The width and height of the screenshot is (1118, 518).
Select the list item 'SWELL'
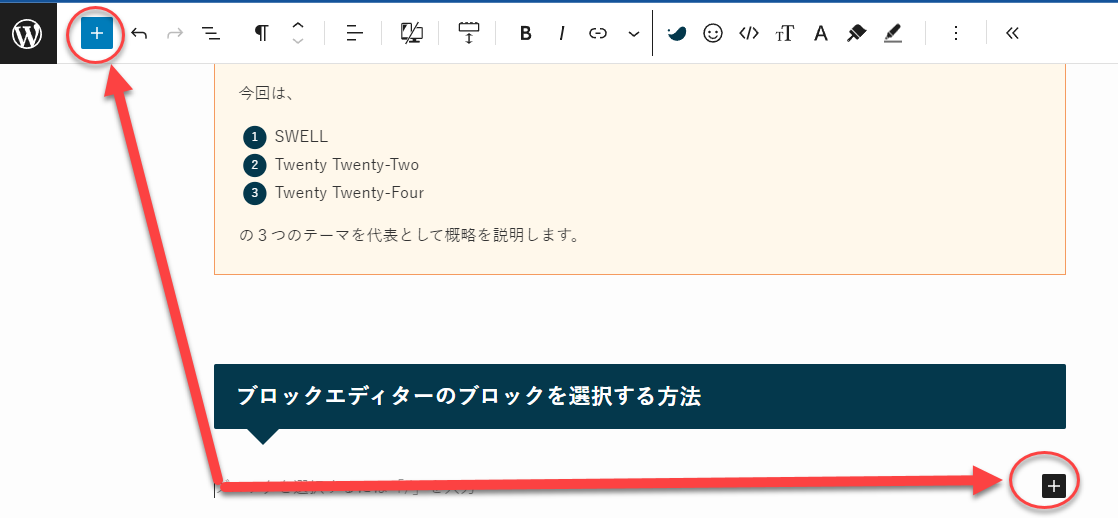pos(301,137)
